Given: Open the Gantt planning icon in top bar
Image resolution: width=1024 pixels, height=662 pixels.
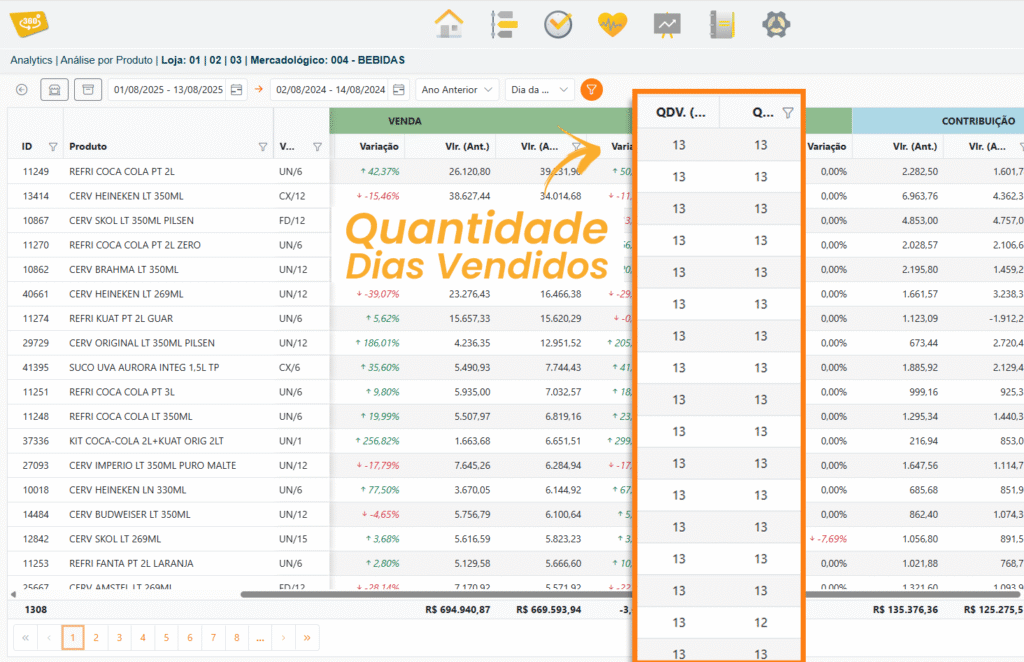Looking at the screenshot, I should tap(504, 25).
